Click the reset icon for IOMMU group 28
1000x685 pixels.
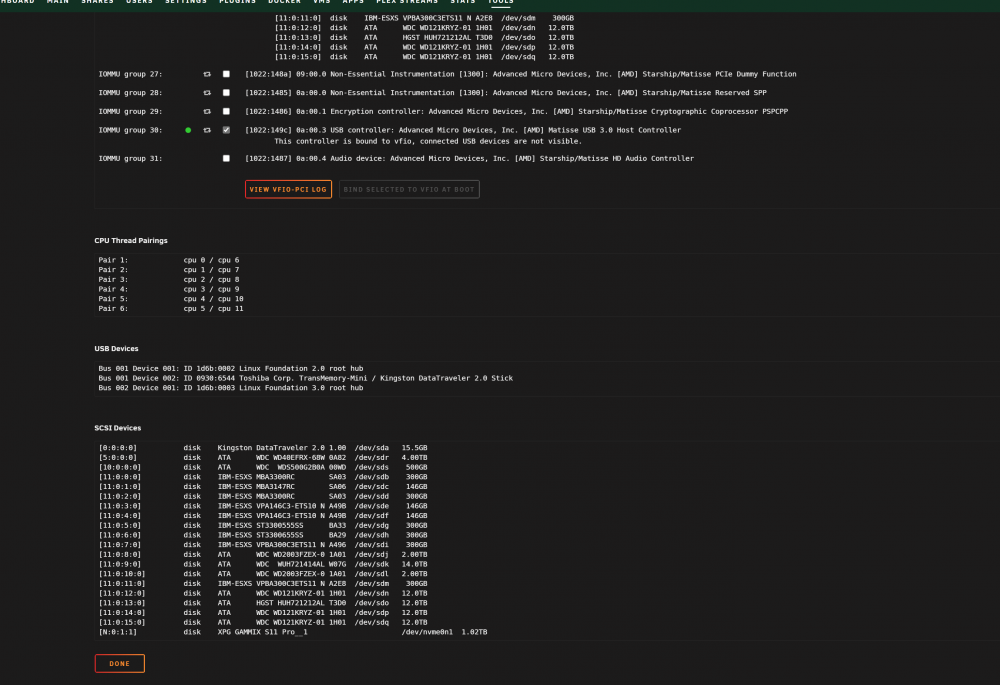pyautogui.click(x=207, y=92)
